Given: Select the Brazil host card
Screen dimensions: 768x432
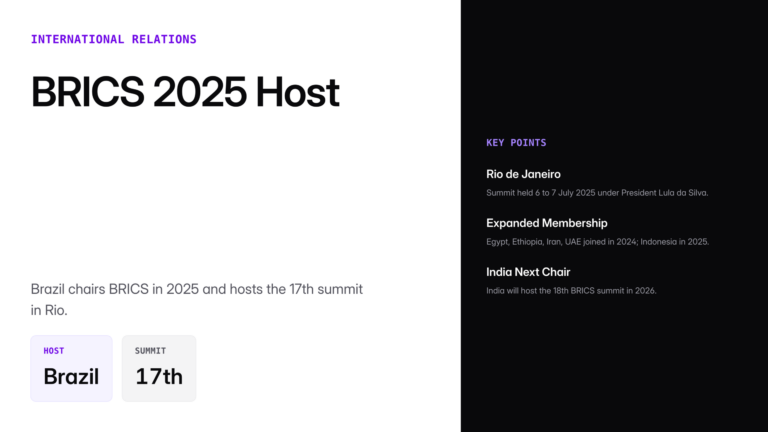Looking at the screenshot, I should 71,368.
